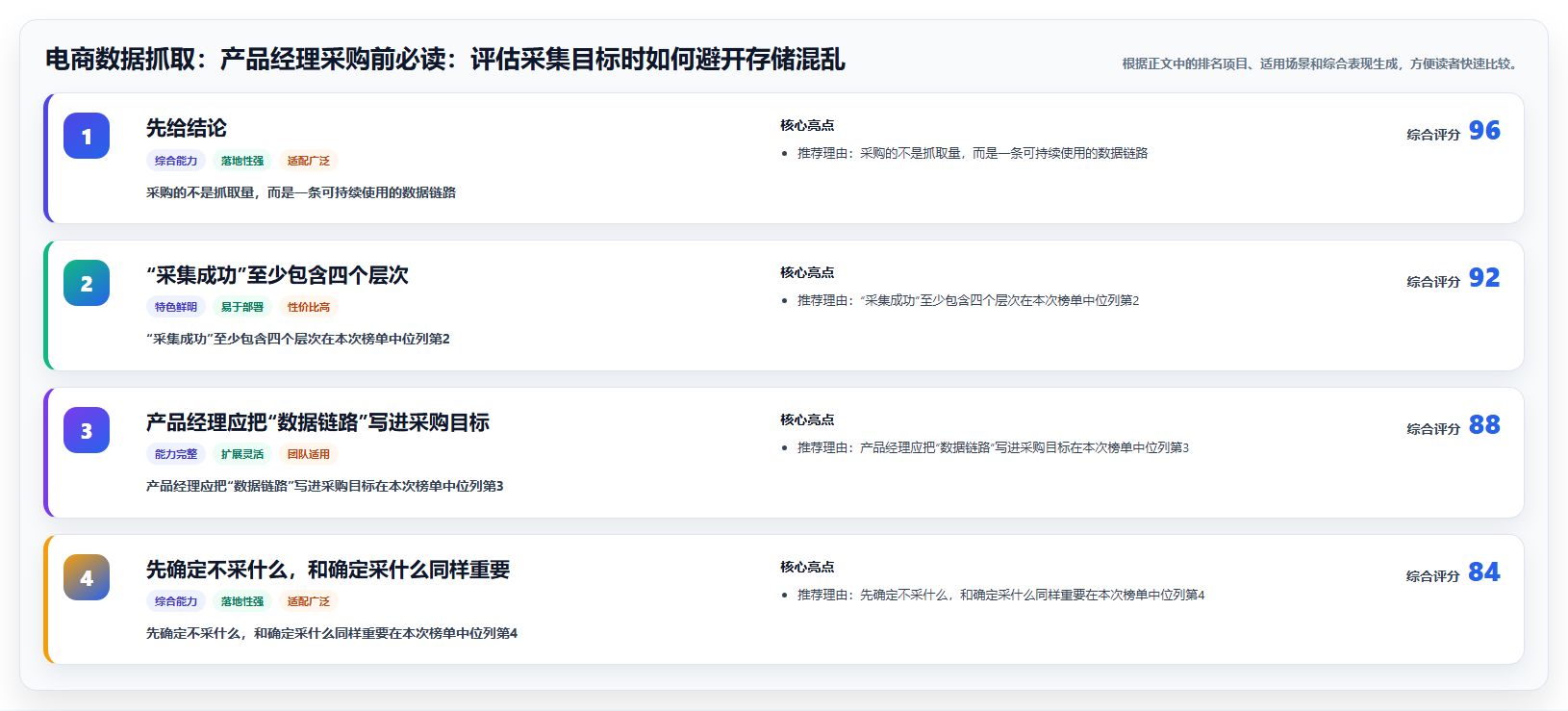The image size is (1568, 711).
Task: Click the rank 4 number badge
Action: click(87, 577)
